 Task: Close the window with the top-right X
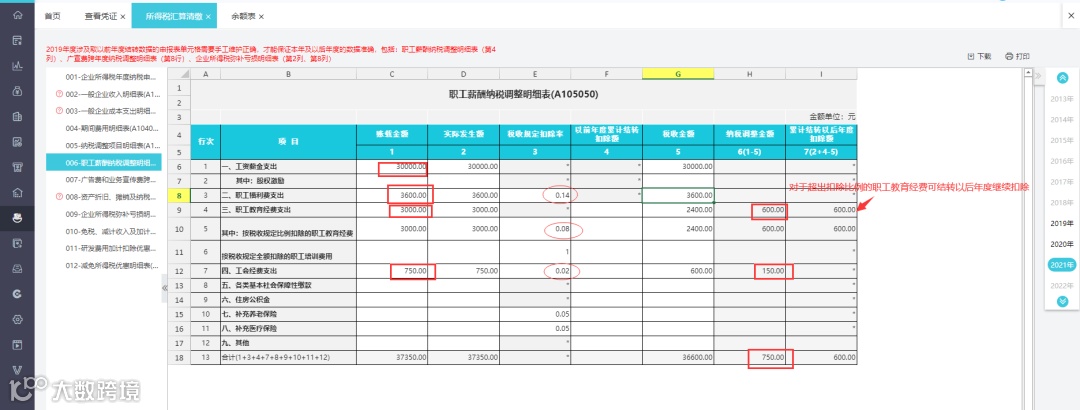pyautogui.click(x=1071, y=15)
